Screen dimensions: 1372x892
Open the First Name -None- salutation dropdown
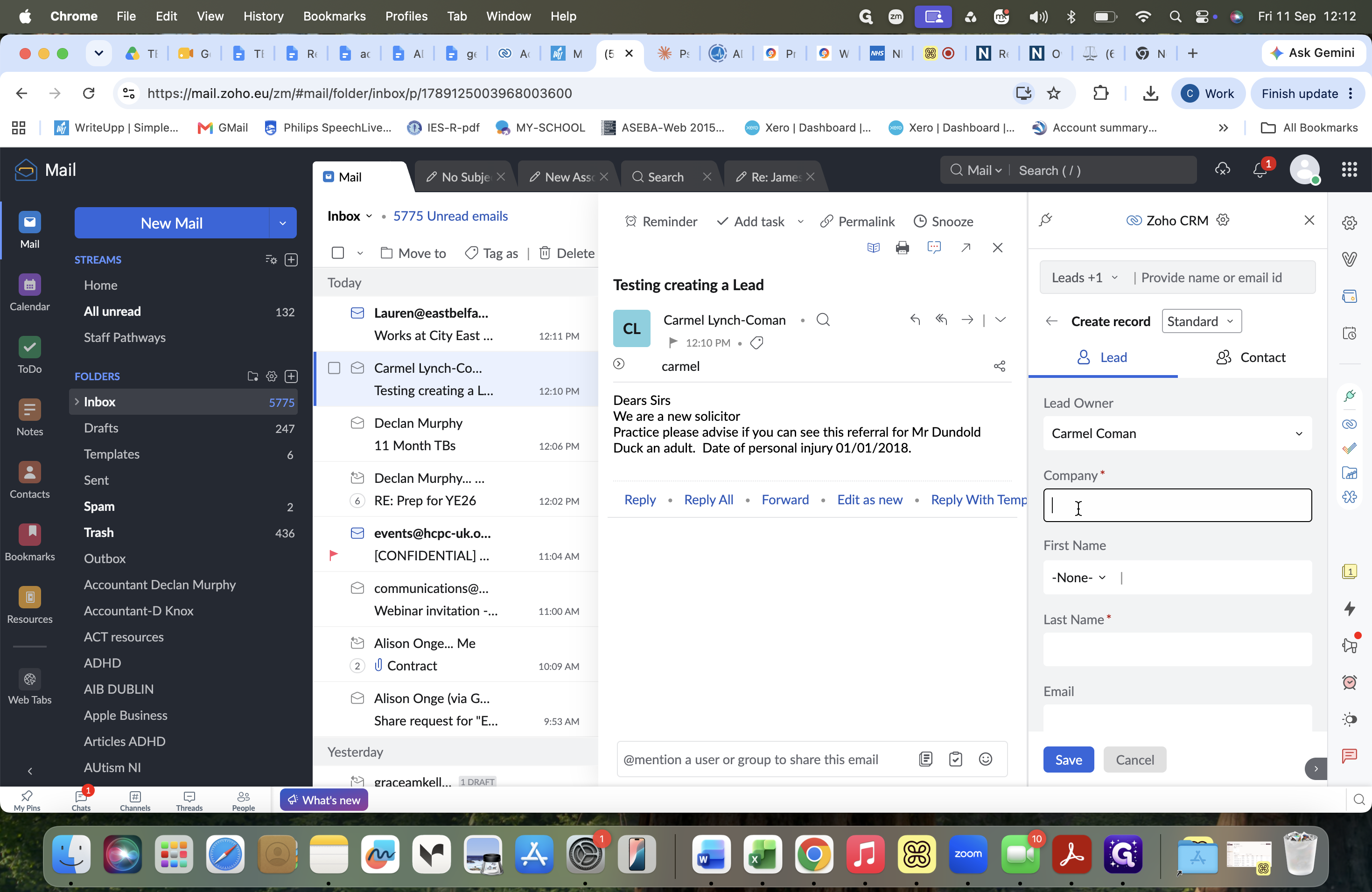pos(1078,578)
